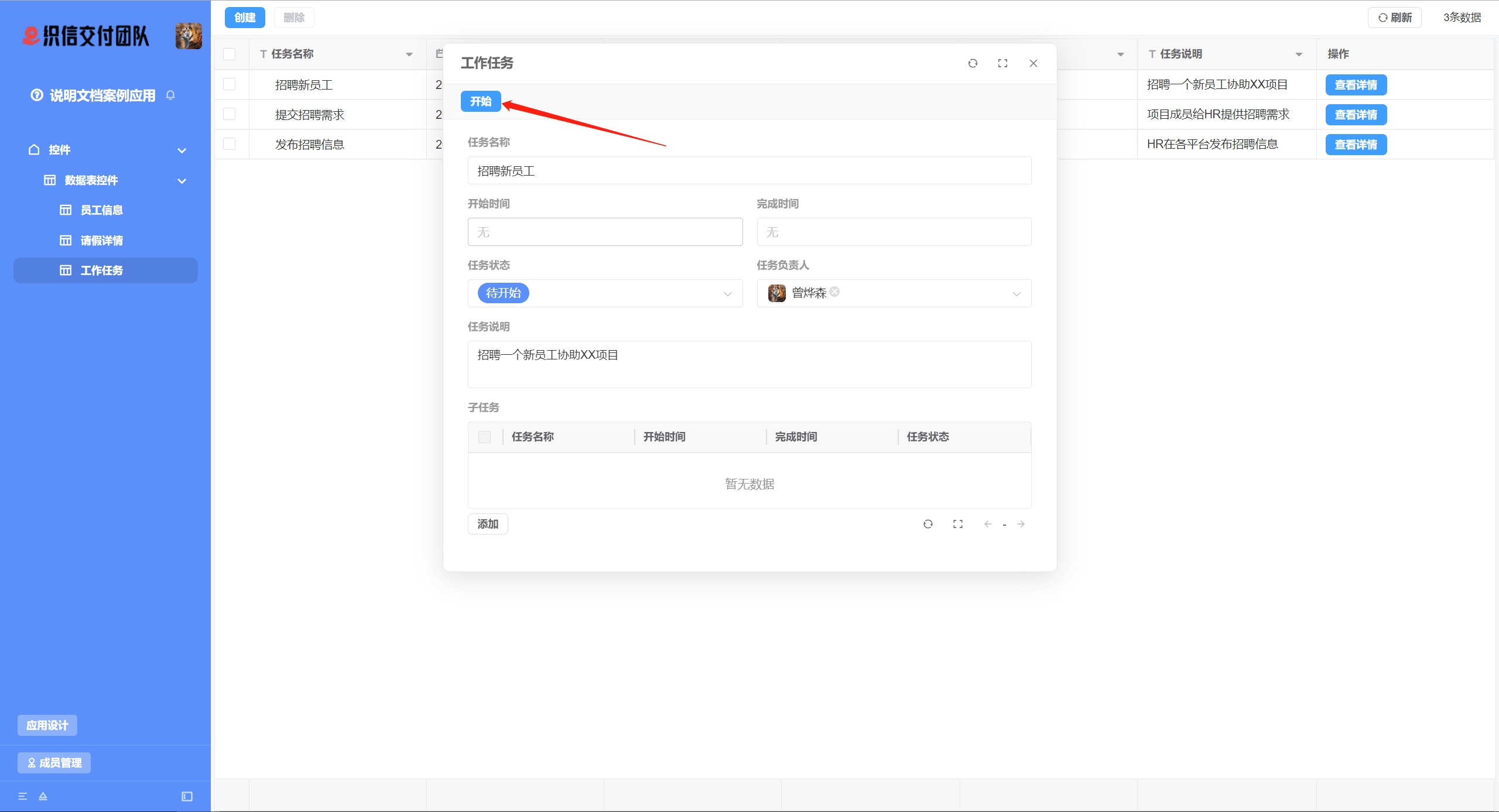This screenshot has width=1499, height=812.
Task: Toggle the select-all checkbox in the 子任务 table
Action: pos(484,437)
